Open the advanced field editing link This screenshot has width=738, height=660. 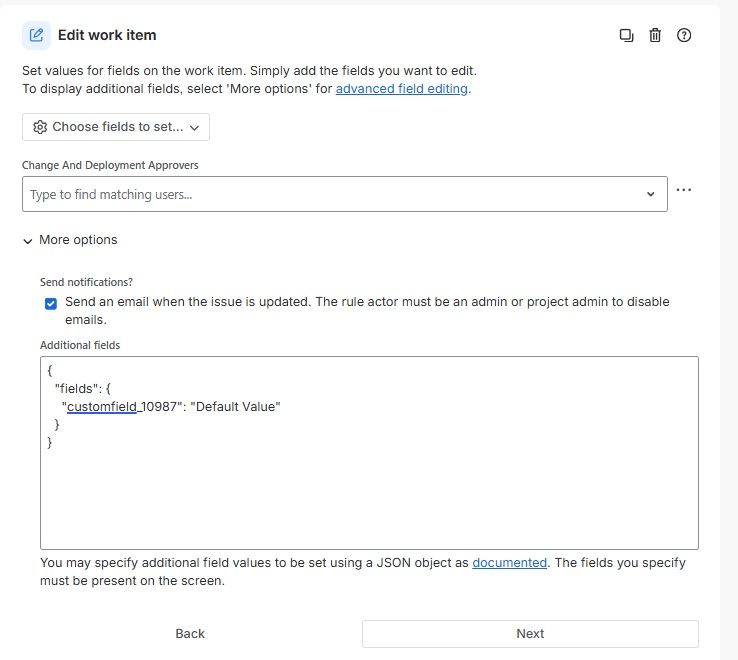tap(401, 88)
